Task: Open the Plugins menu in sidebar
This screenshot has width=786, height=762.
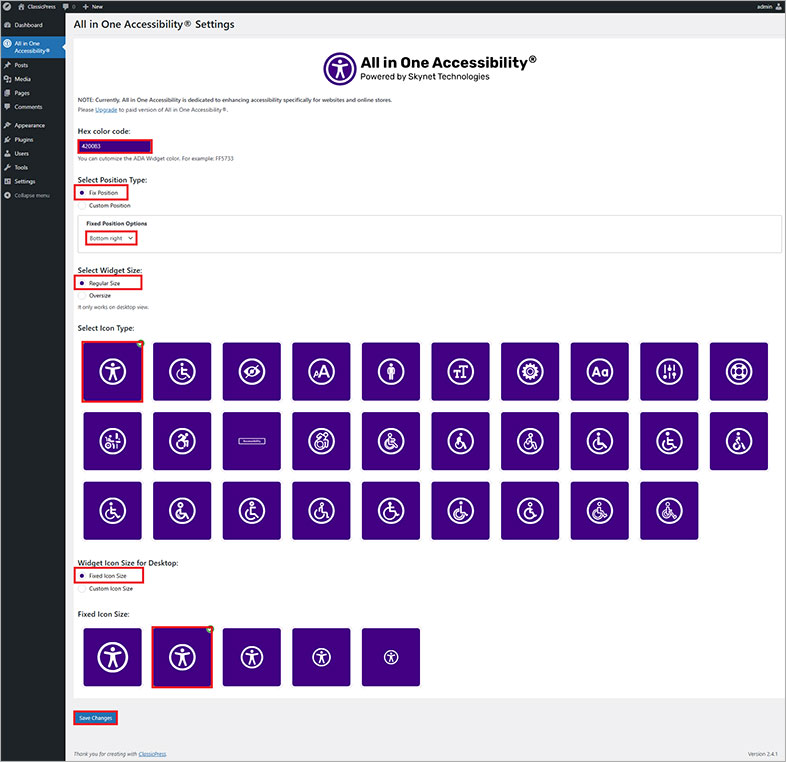Action: [x=23, y=140]
